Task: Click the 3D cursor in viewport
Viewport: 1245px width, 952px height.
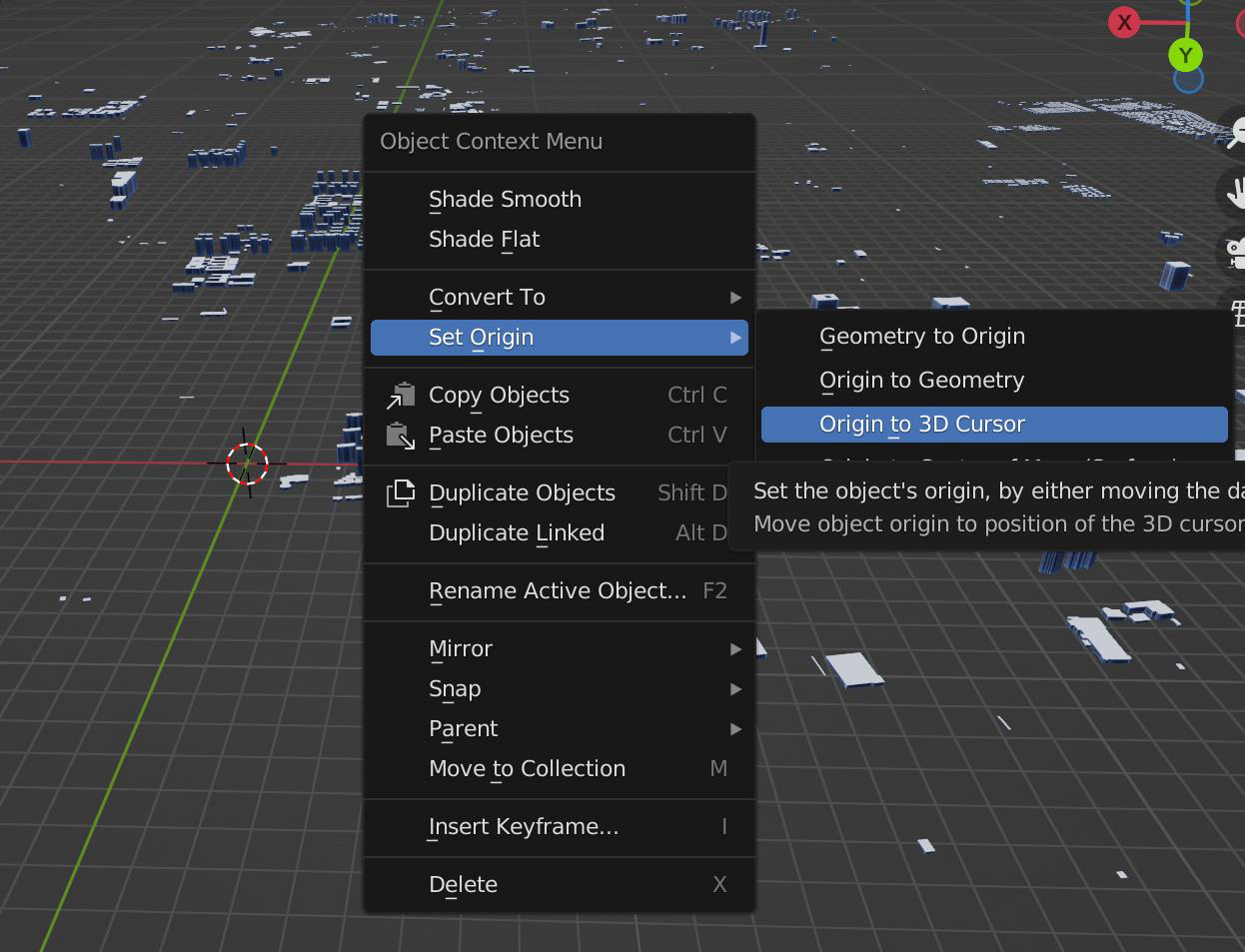Action: (x=247, y=464)
